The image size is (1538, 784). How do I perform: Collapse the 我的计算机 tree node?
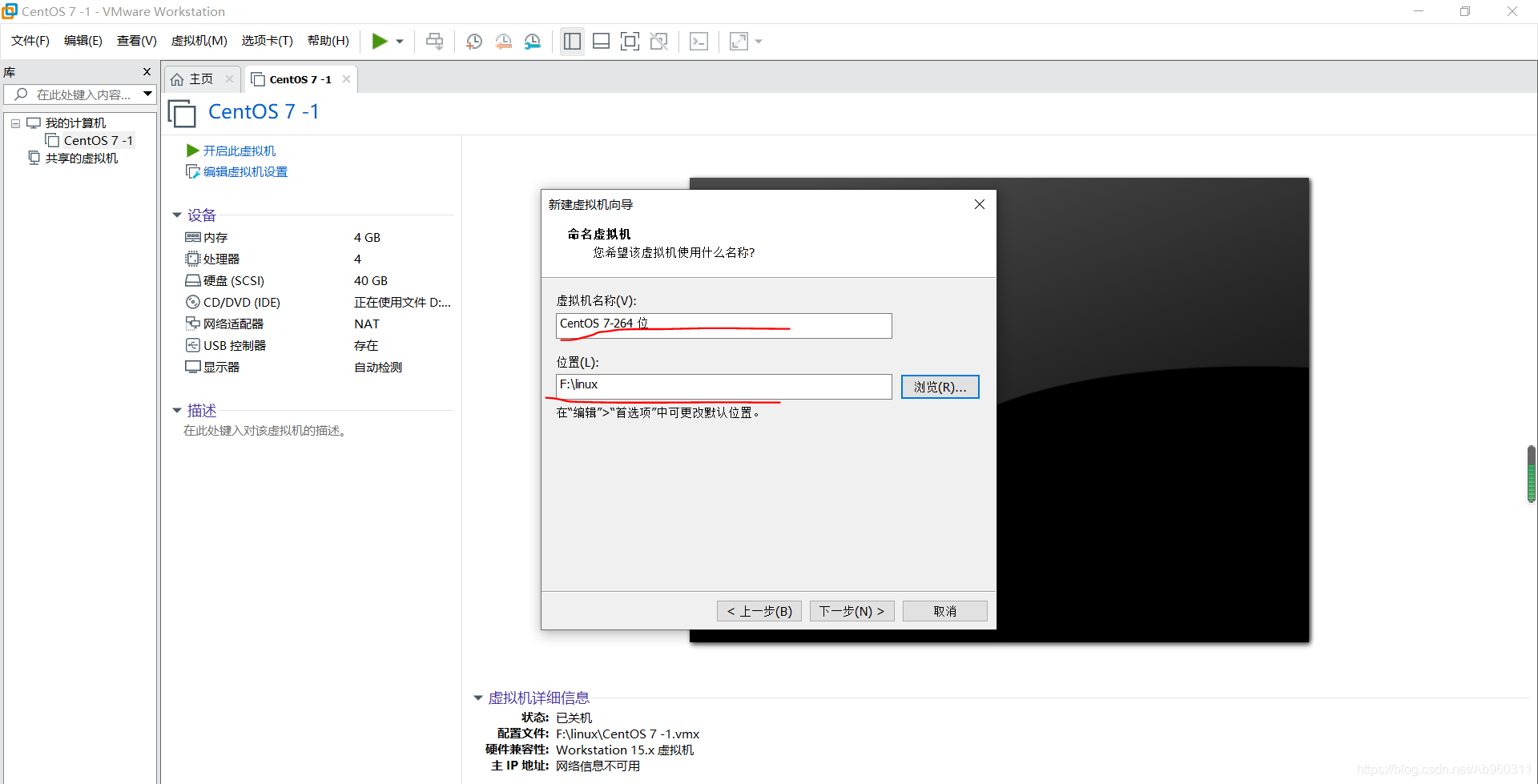tap(15, 123)
